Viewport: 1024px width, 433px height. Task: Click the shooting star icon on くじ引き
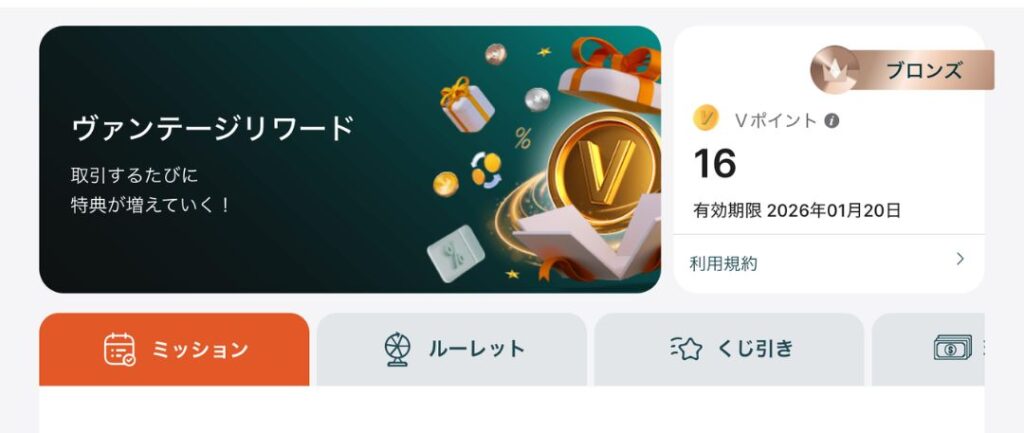click(685, 349)
